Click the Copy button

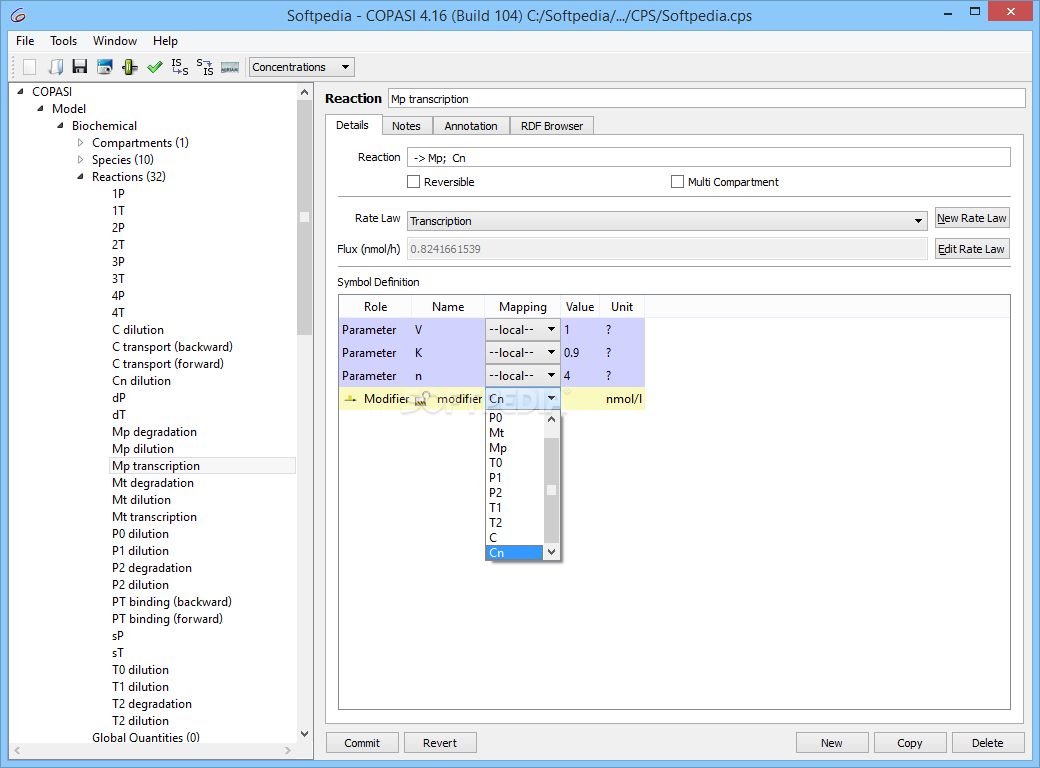click(909, 743)
